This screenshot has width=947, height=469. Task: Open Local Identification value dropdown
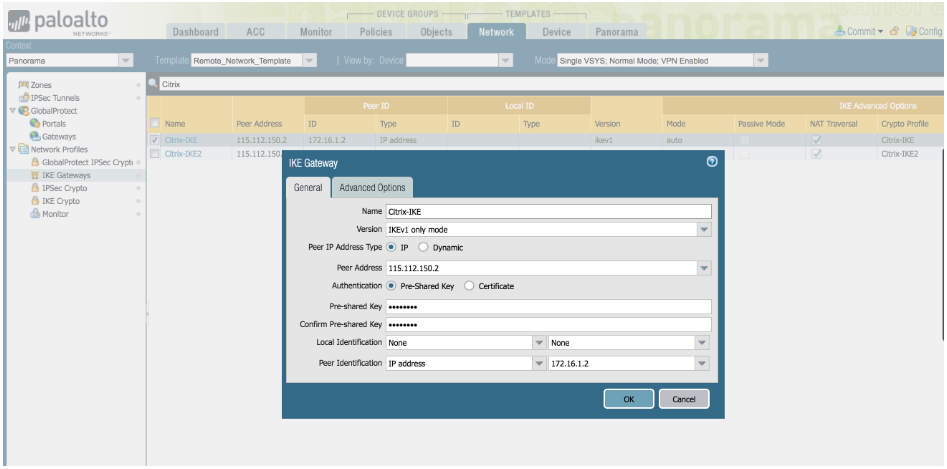(702, 343)
